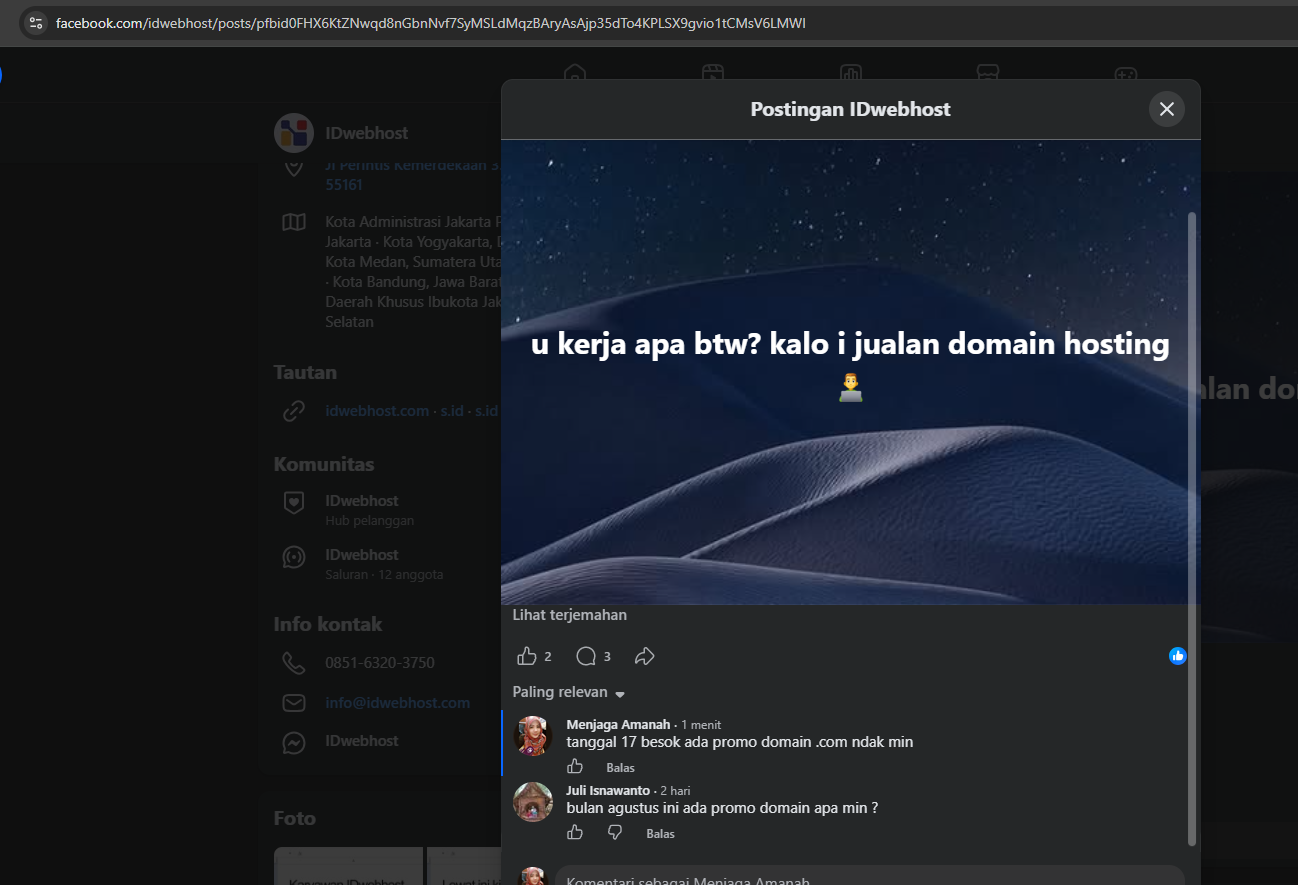Like Menjaga Amanah's comment
Viewport: 1298px width, 885px height.
point(575,767)
